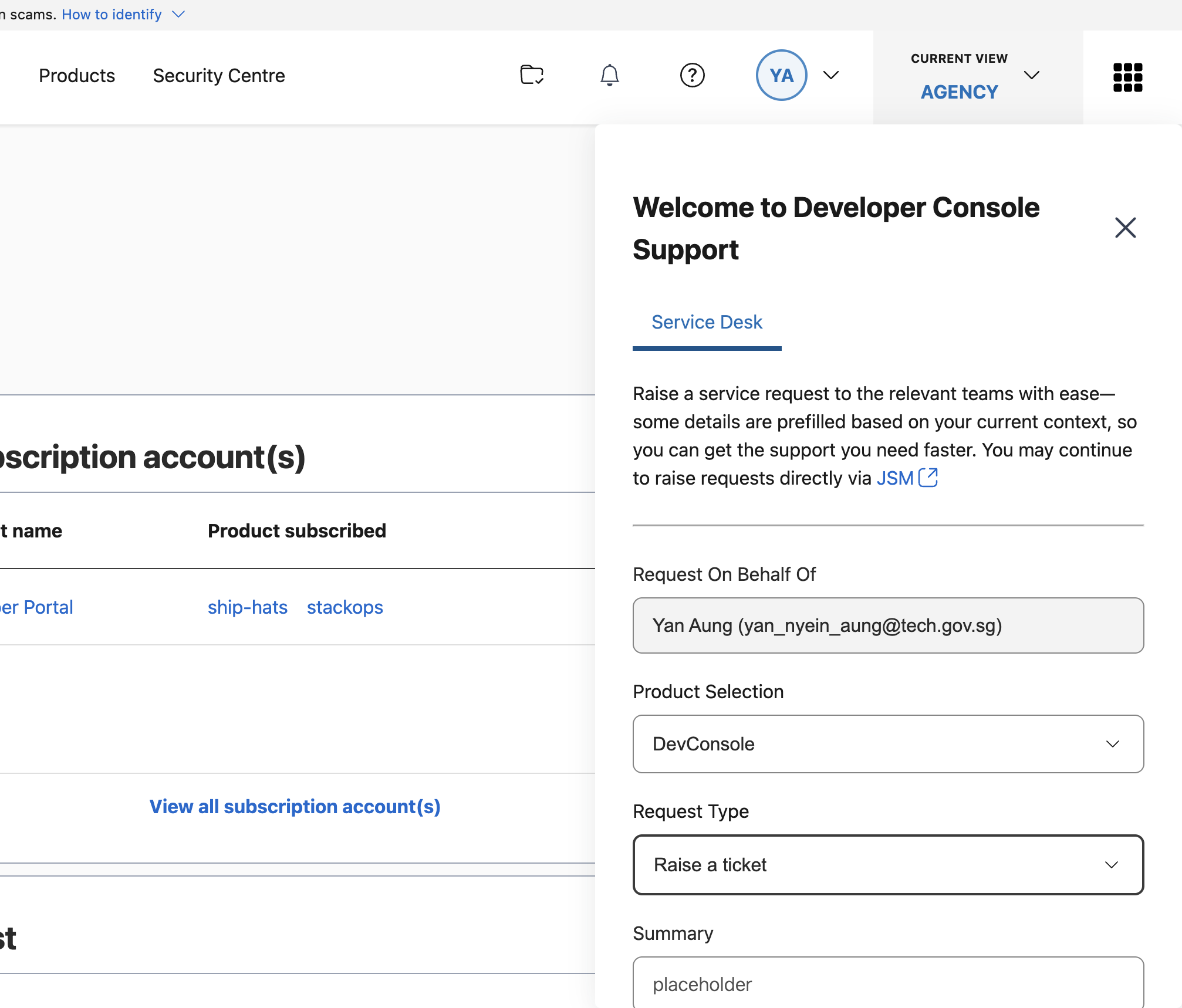Open the folder checklist icon in the header
This screenshot has height=1008, width=1182.
pyautogui.click(x=532, y=75)
